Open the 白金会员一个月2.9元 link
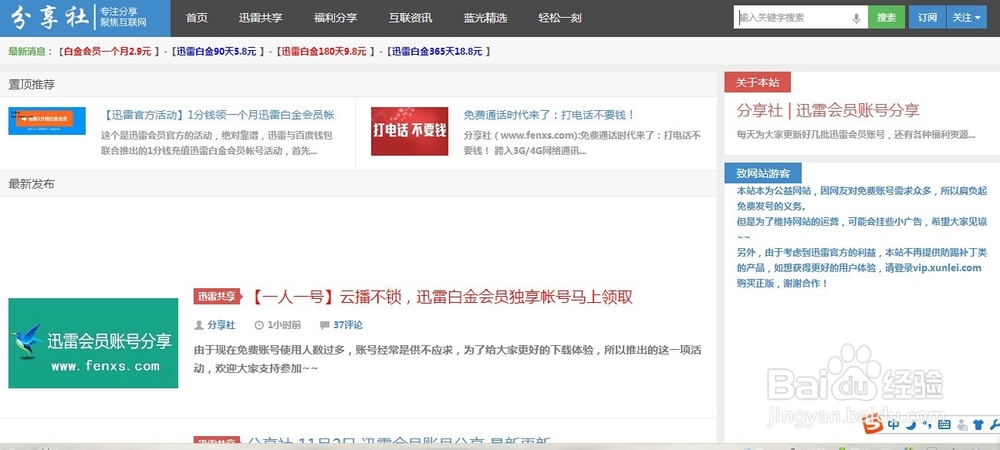 [107, 52]
